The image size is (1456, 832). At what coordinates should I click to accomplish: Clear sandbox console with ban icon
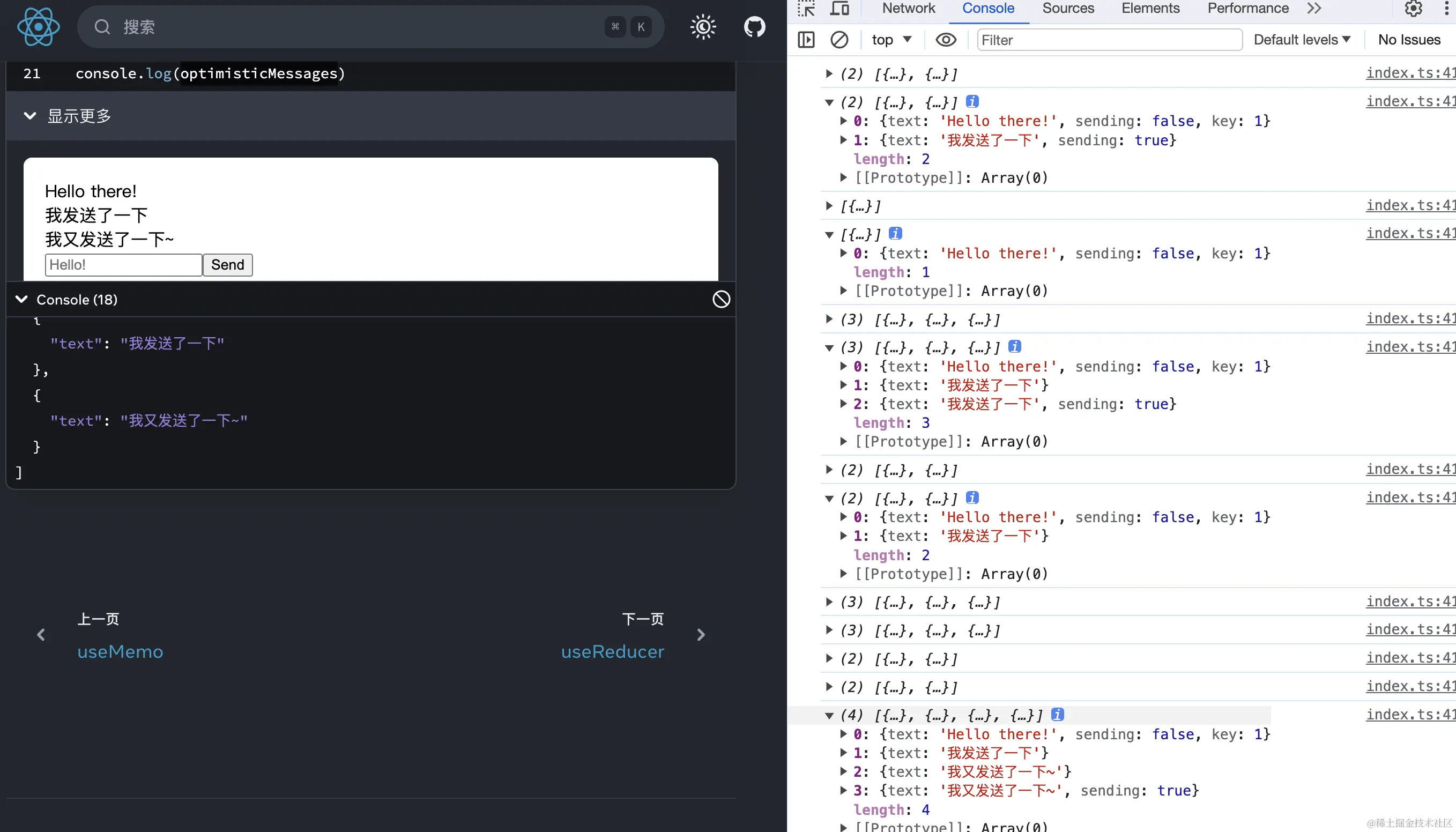(721, 299)
